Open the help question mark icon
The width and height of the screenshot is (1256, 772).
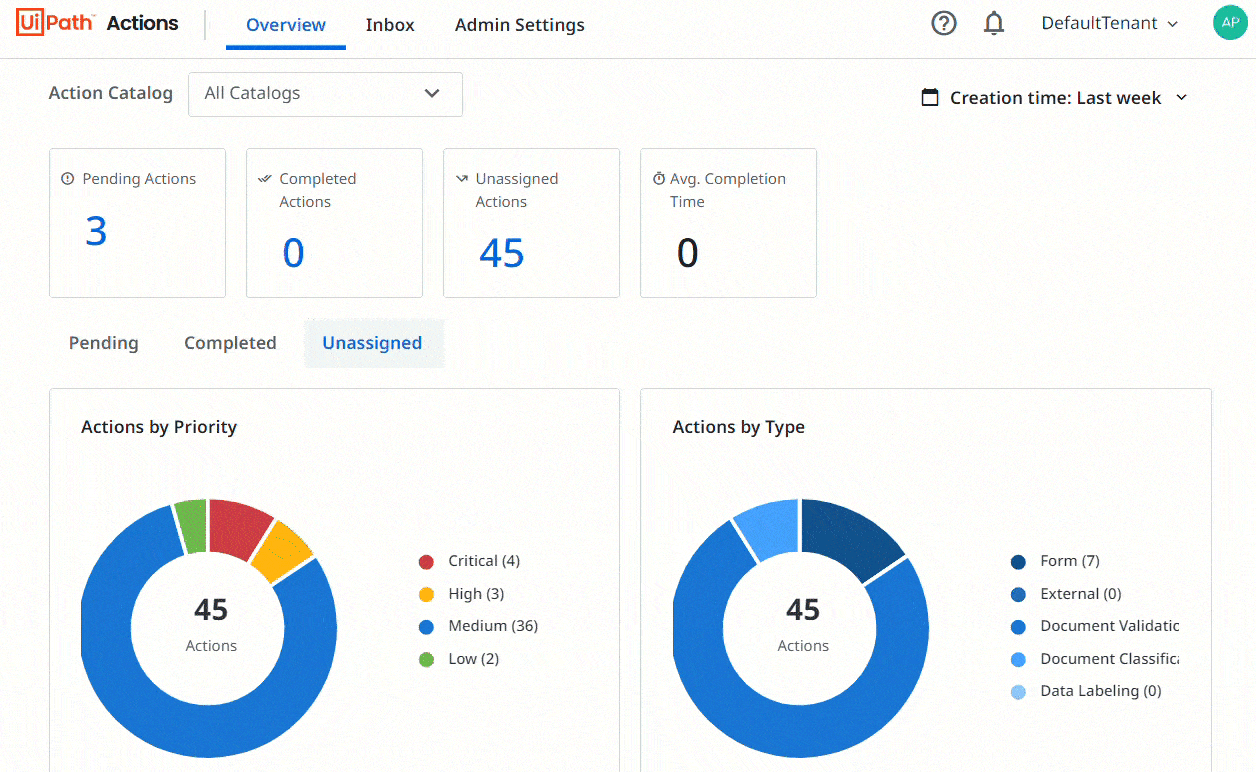pyautogui.click(x=943, y=23)
